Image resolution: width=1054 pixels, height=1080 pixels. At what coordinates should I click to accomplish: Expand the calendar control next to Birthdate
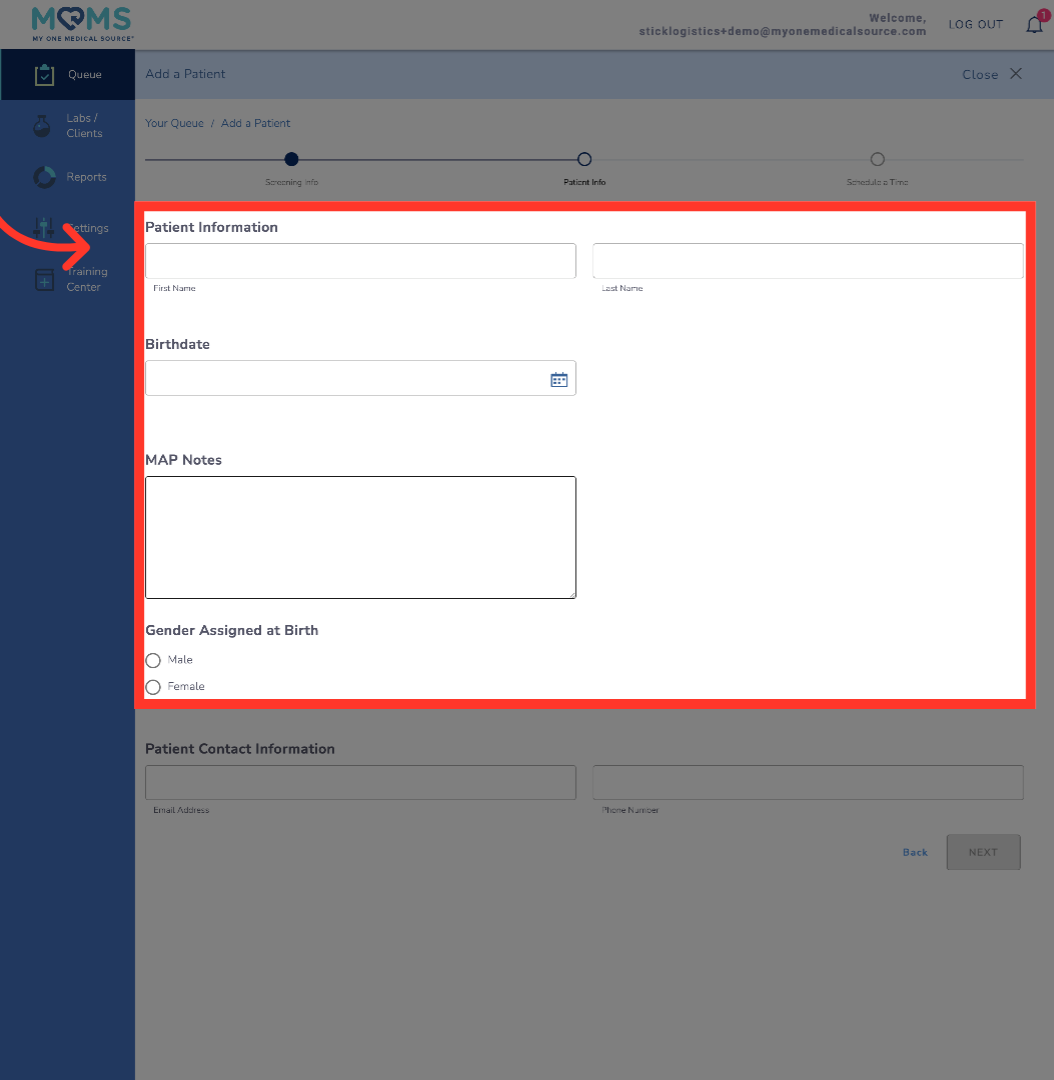pos(558,378)
